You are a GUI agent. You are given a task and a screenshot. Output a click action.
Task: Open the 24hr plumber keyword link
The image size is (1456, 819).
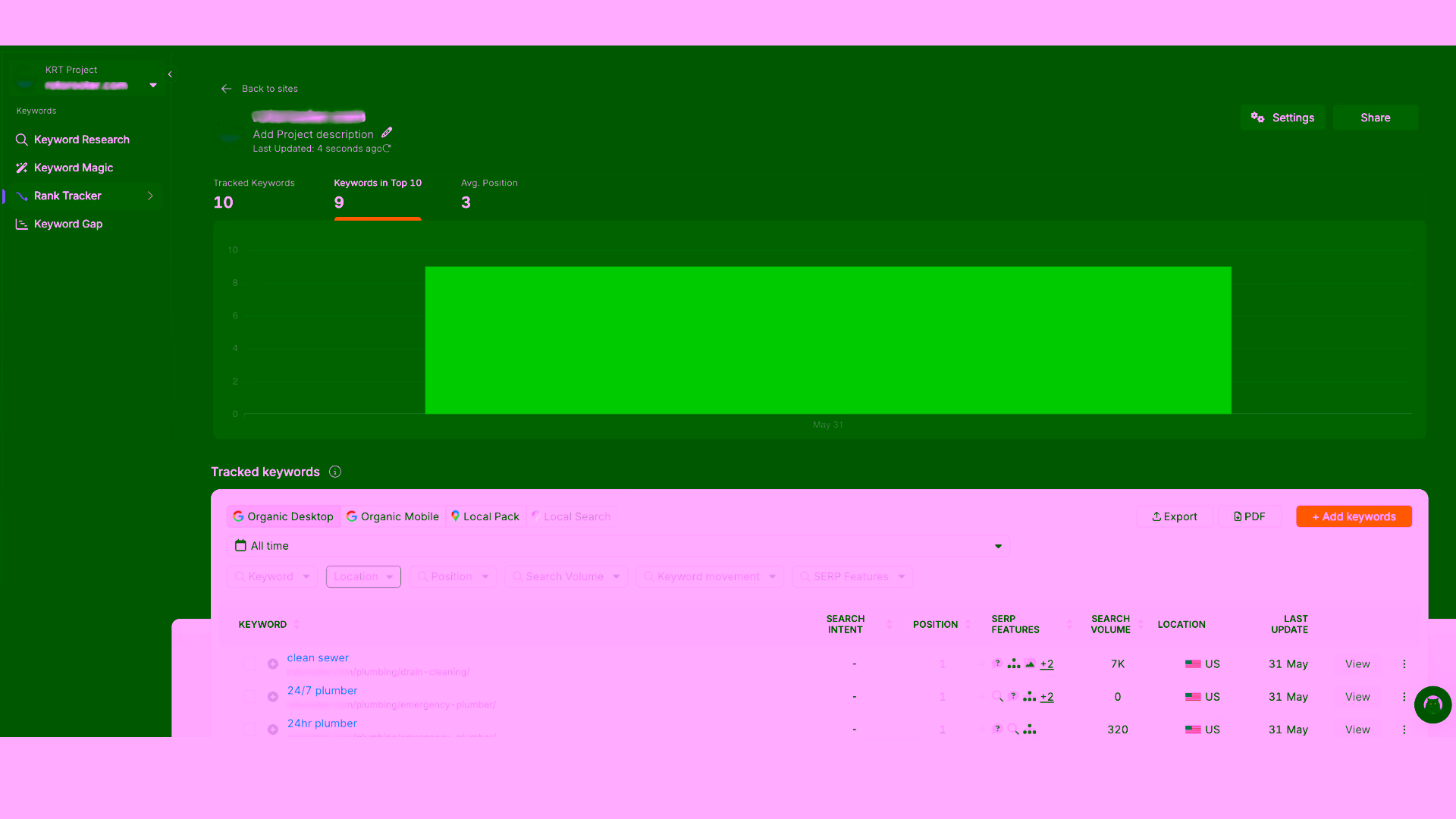pos(322,723)
